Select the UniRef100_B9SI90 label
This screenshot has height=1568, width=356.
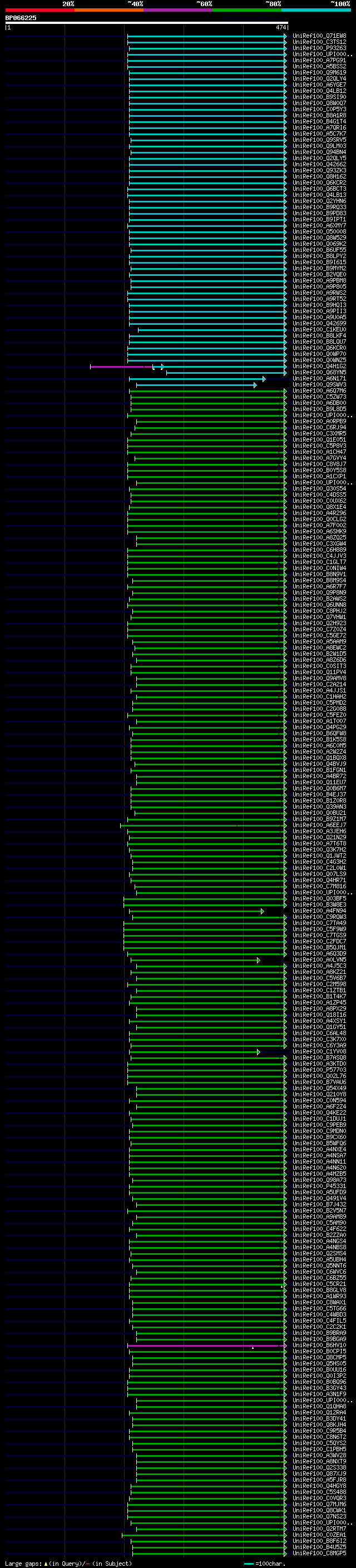pos(319,97)
